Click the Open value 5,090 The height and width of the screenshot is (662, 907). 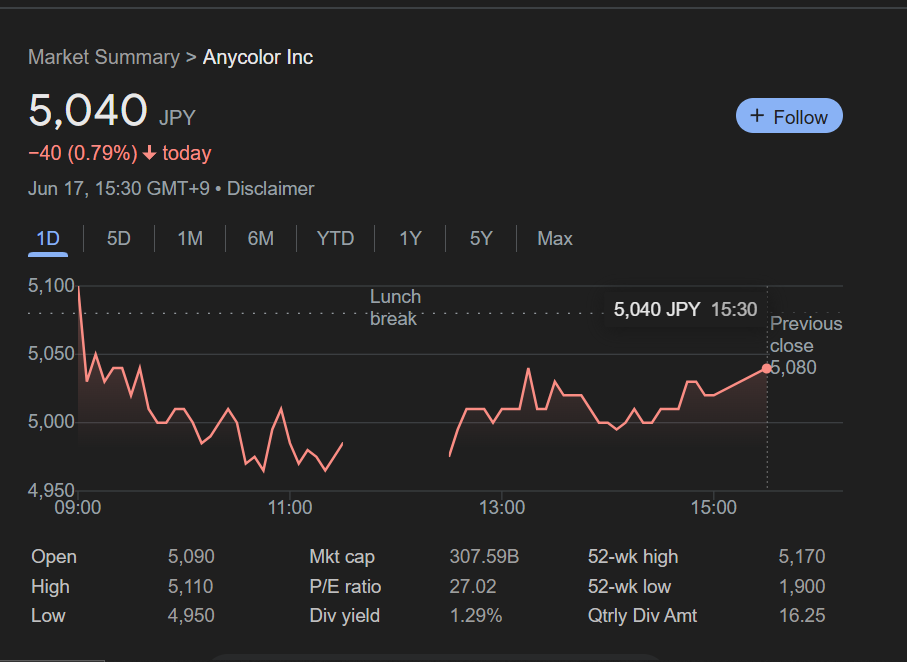191,557
